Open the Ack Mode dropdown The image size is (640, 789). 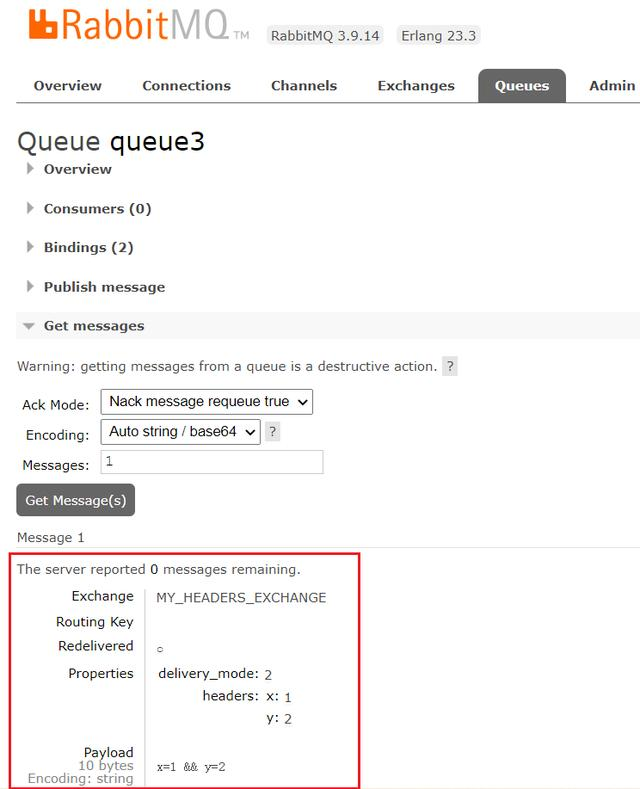pos(206,401)
